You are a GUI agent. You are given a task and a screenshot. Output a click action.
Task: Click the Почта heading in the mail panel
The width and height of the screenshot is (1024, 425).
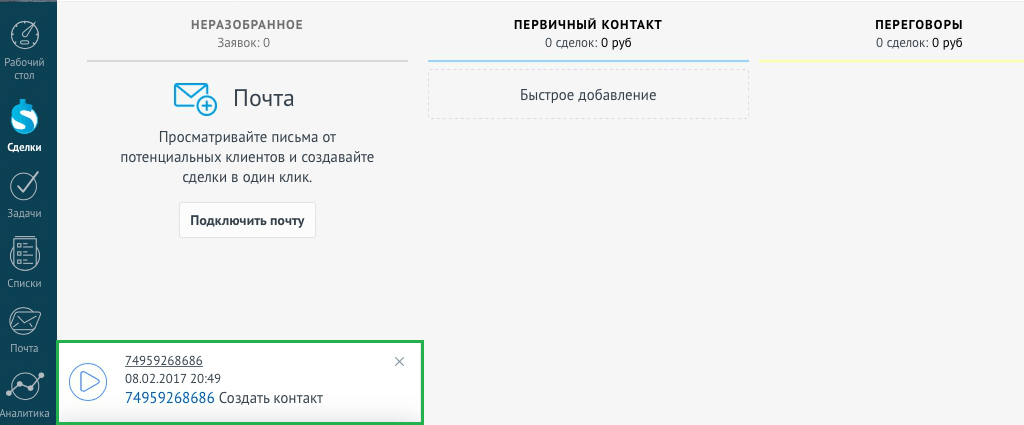[263, 98]
